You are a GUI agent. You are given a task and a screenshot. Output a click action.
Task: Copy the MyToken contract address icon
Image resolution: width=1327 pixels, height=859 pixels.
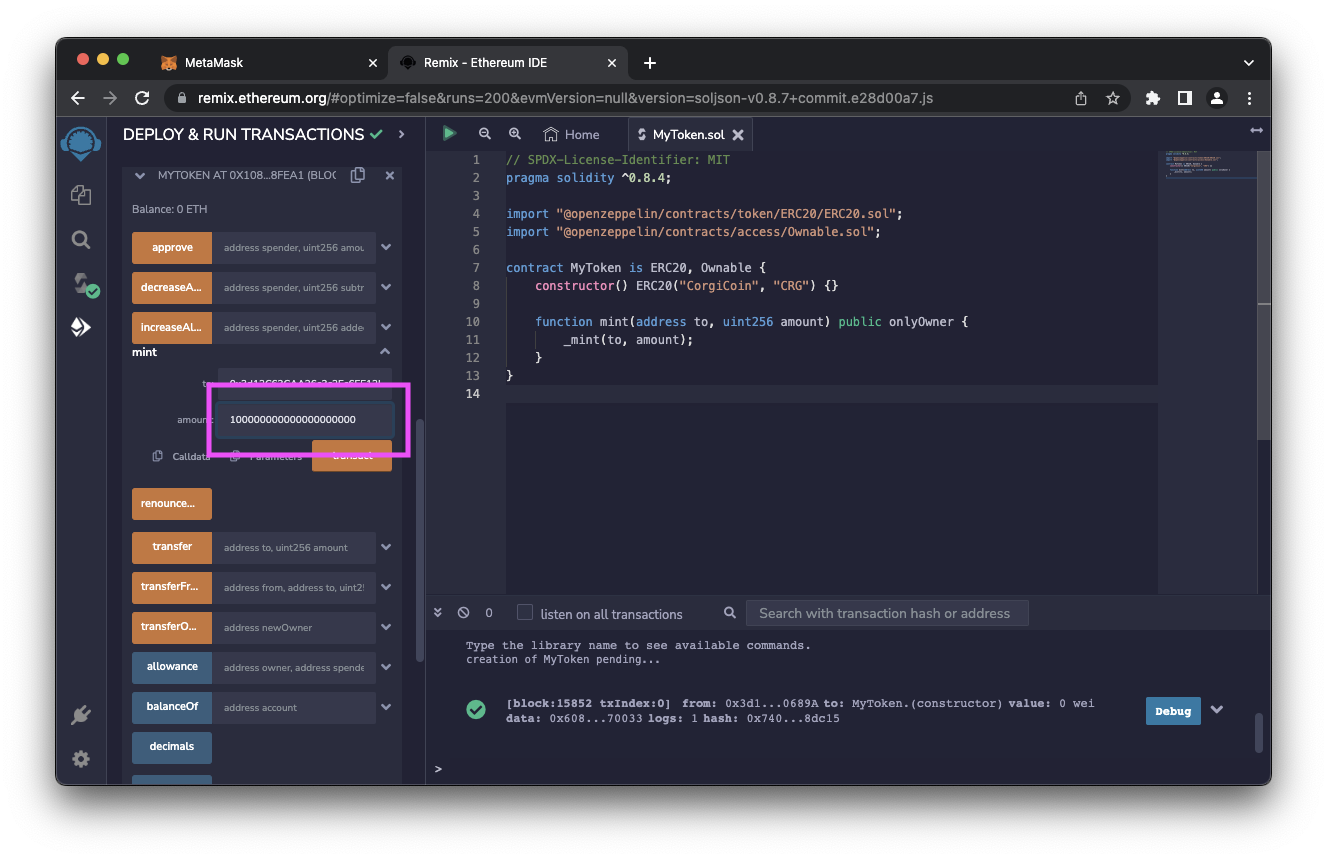pyautogui.click(x=357, y=175)
